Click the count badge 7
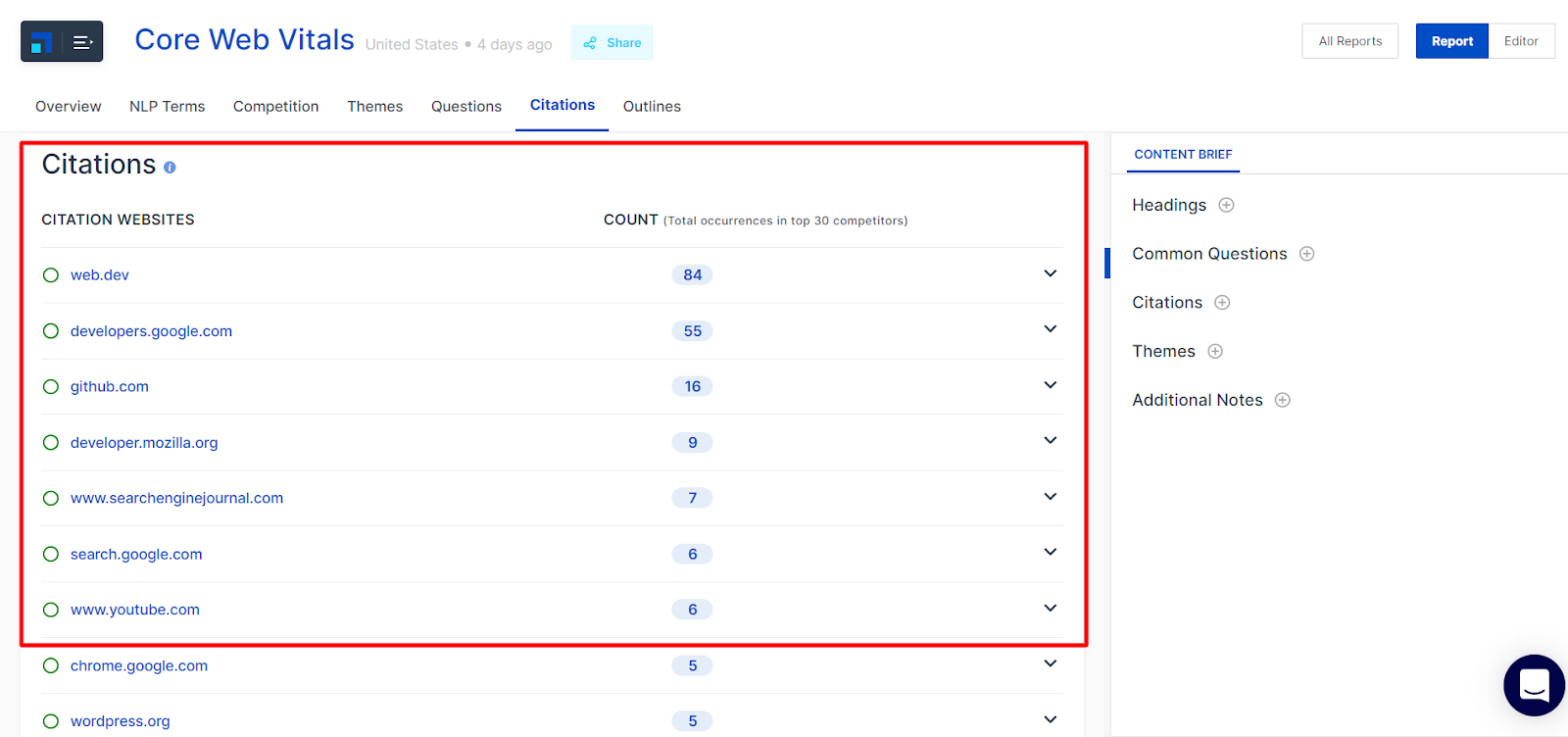This screenshot has width=1568, height=737. pyautogui.click(x=693, y=498)
